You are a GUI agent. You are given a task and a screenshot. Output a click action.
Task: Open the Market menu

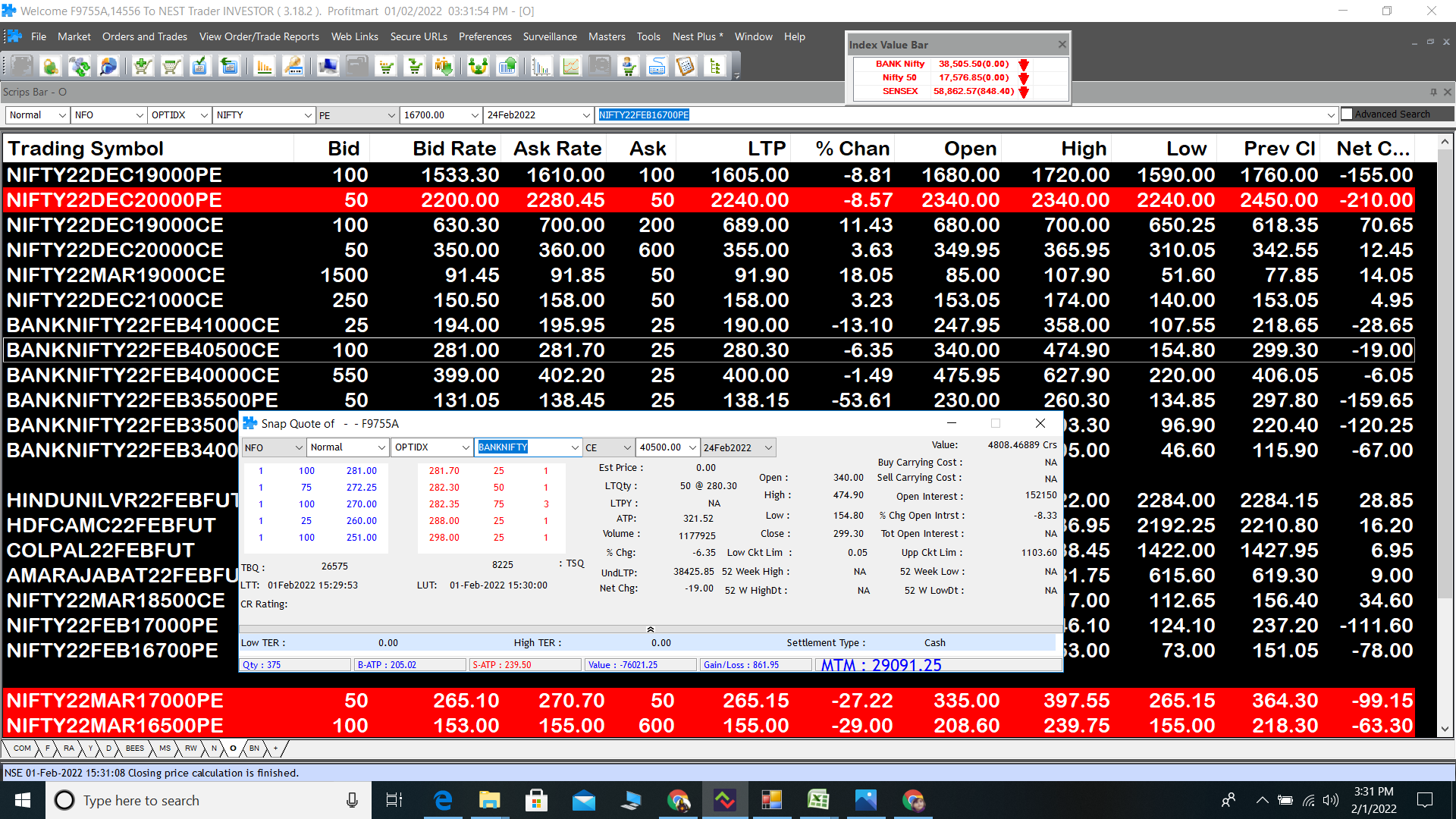tap(74, 36)
